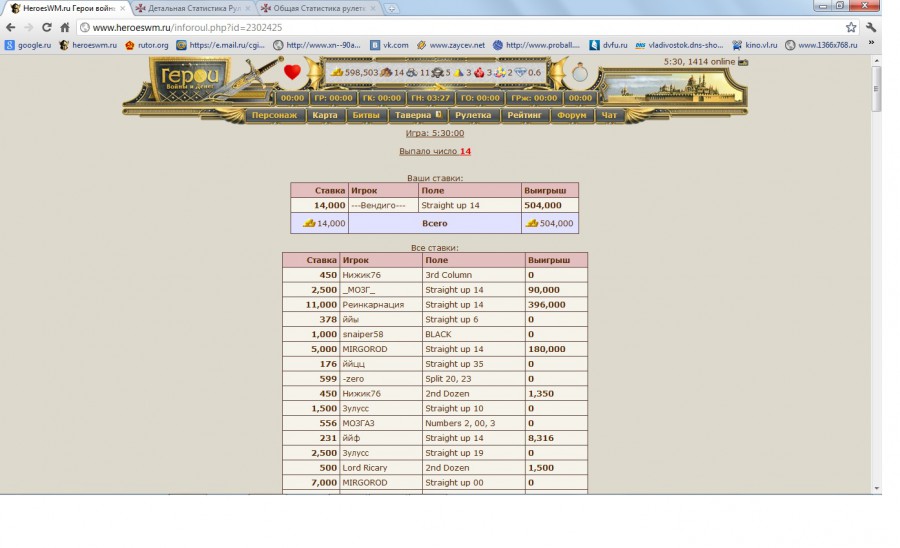Open the Битвы menu

click(x=366, y=115)
